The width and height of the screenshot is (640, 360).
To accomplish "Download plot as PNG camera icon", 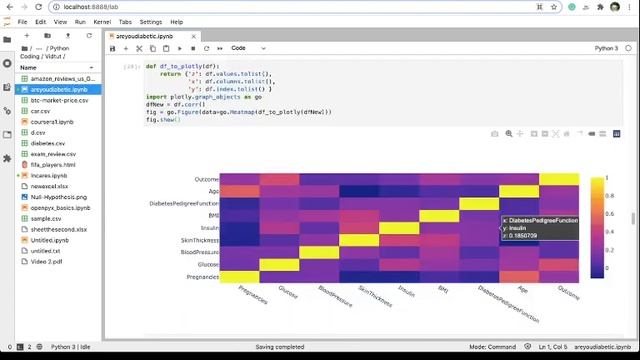I will 495,134.
